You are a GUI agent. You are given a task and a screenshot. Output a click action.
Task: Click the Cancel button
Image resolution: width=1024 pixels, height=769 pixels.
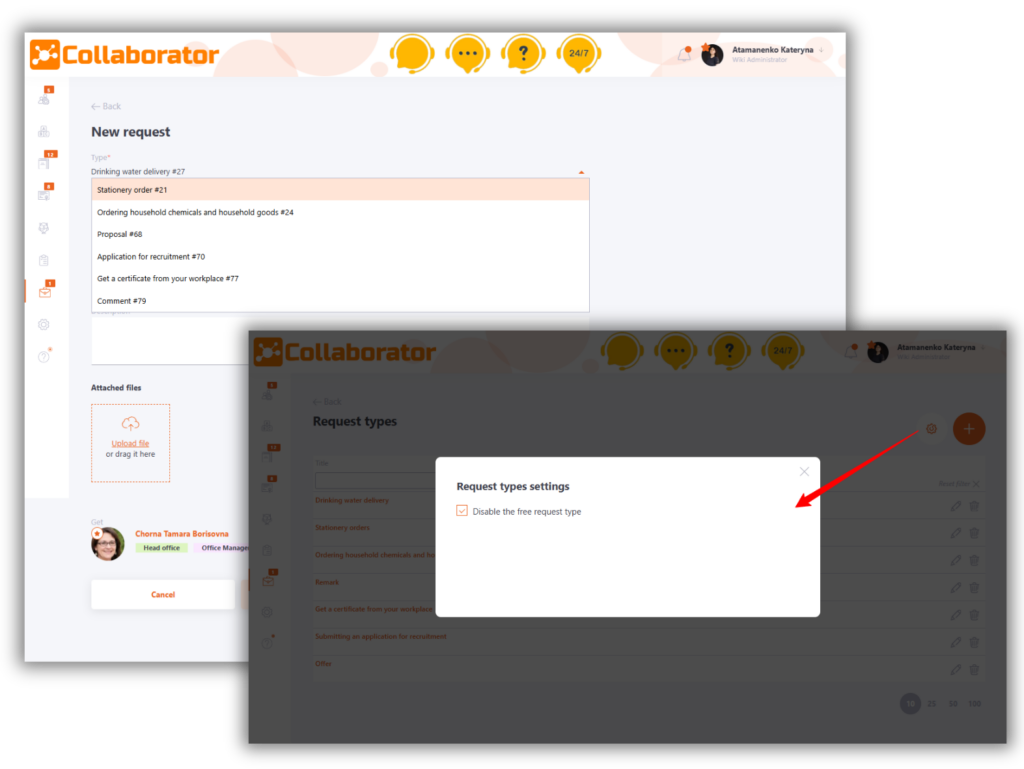pyautogui.click(x=163, y=595)
